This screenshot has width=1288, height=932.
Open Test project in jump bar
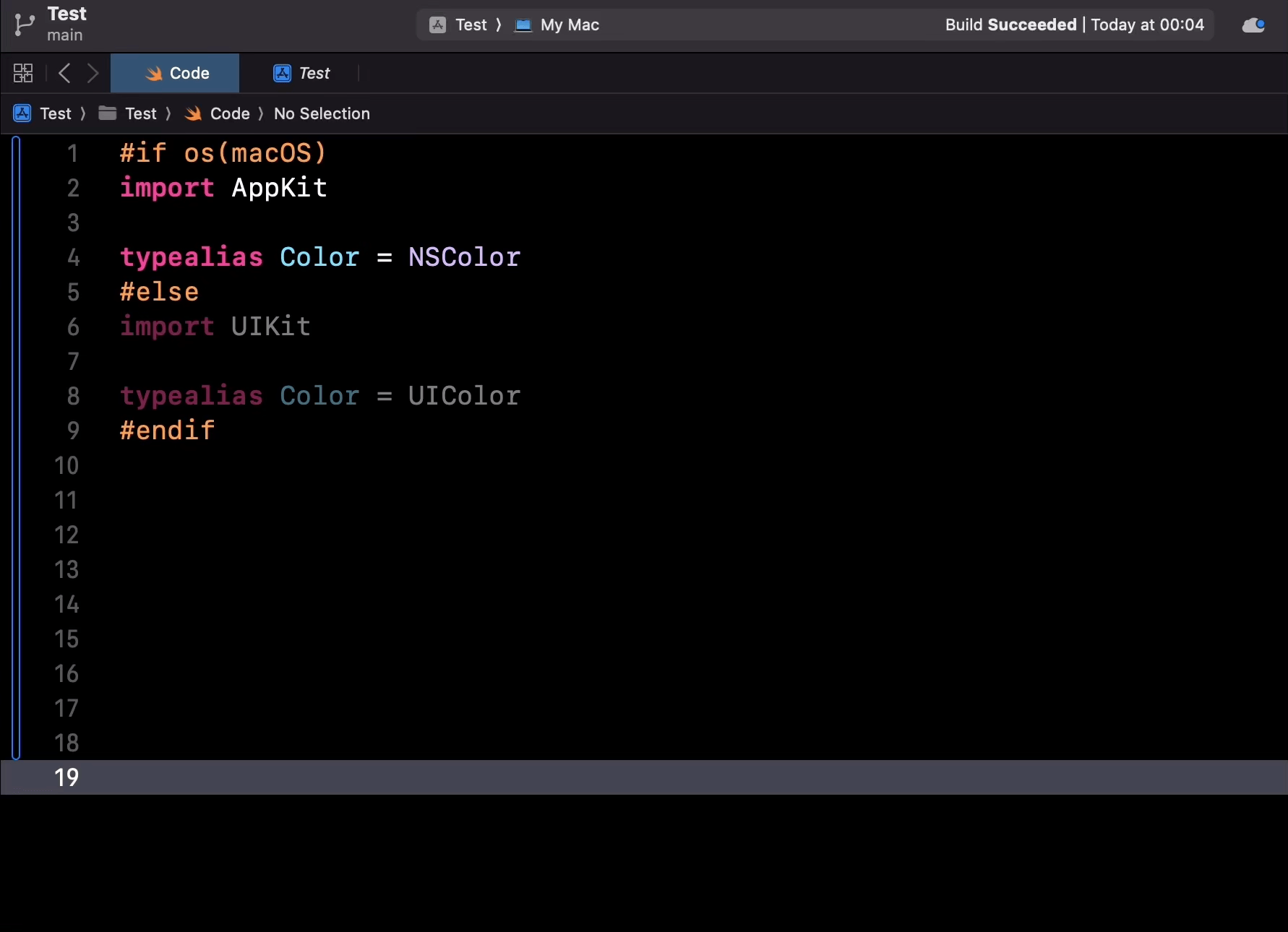pos(56,113)
